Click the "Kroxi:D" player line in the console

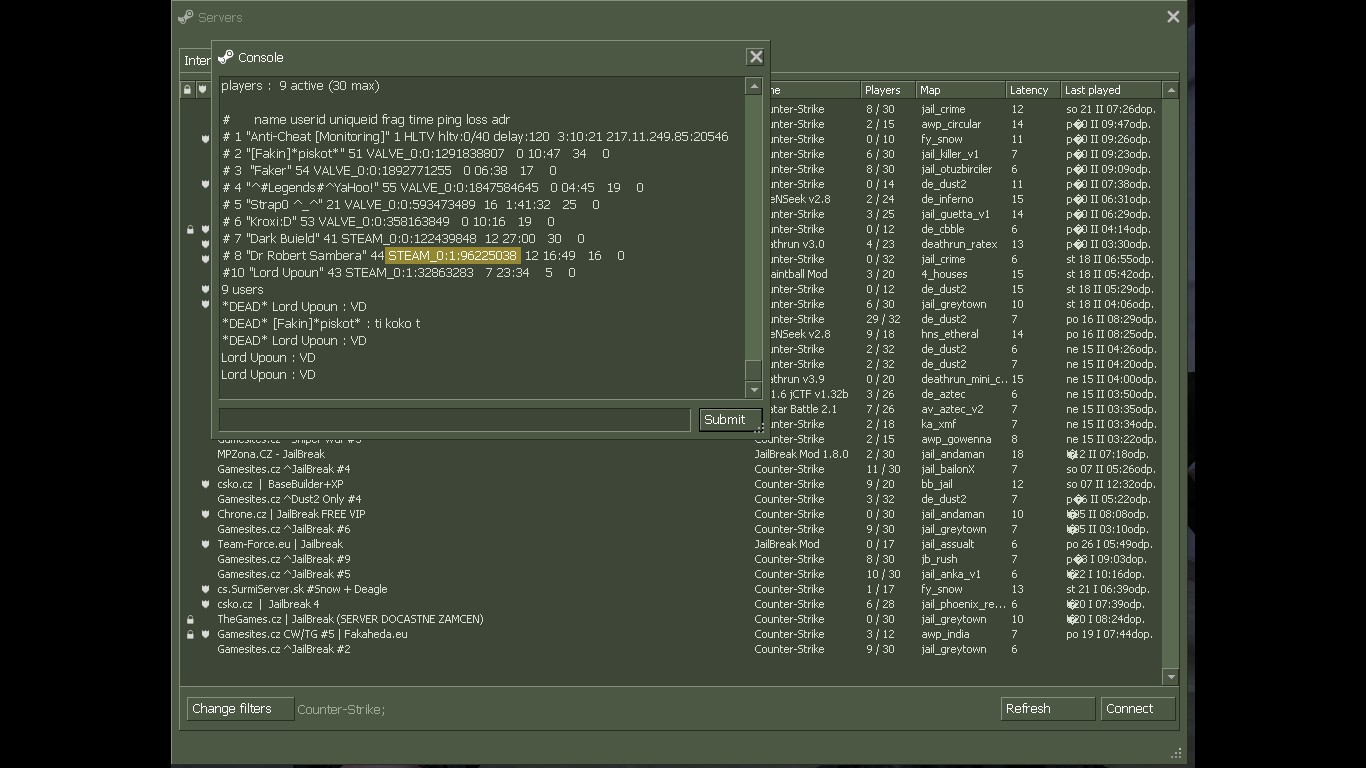[x=388, y=222]
